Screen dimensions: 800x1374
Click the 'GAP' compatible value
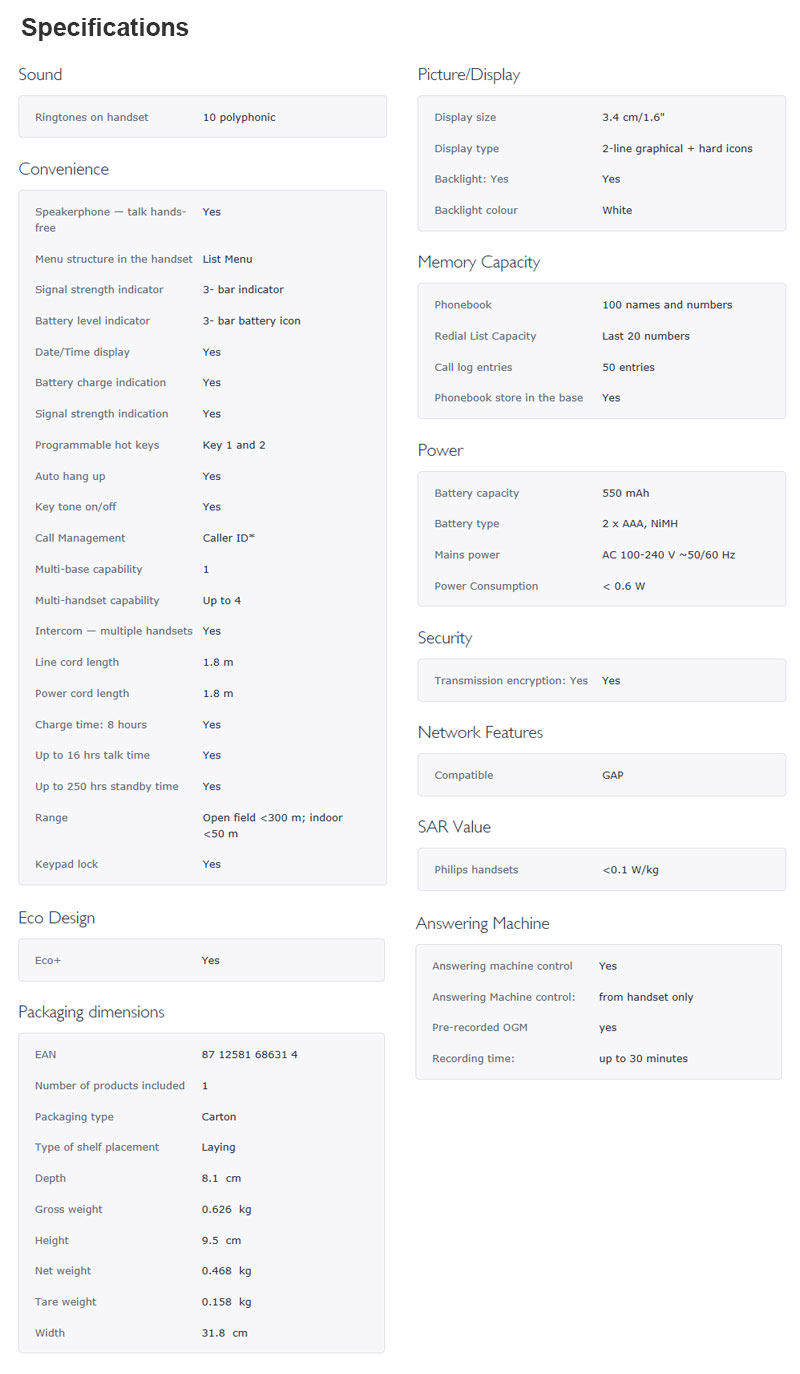pos(613,776)
